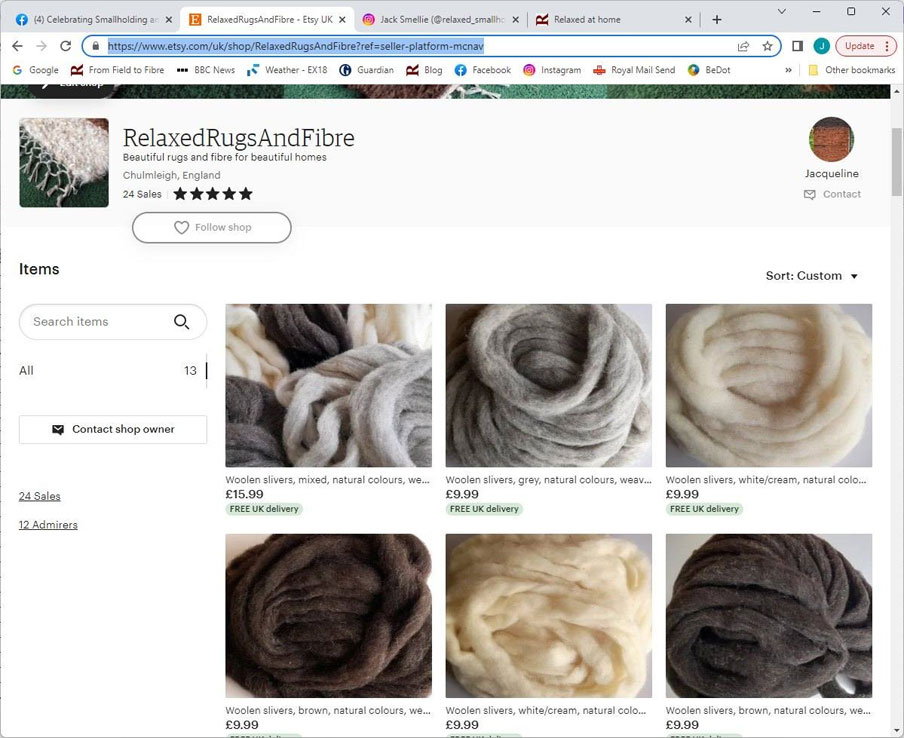Bookmark this page with the star icon
Viewport: 904px width, 738px height.
coord(767,46)
